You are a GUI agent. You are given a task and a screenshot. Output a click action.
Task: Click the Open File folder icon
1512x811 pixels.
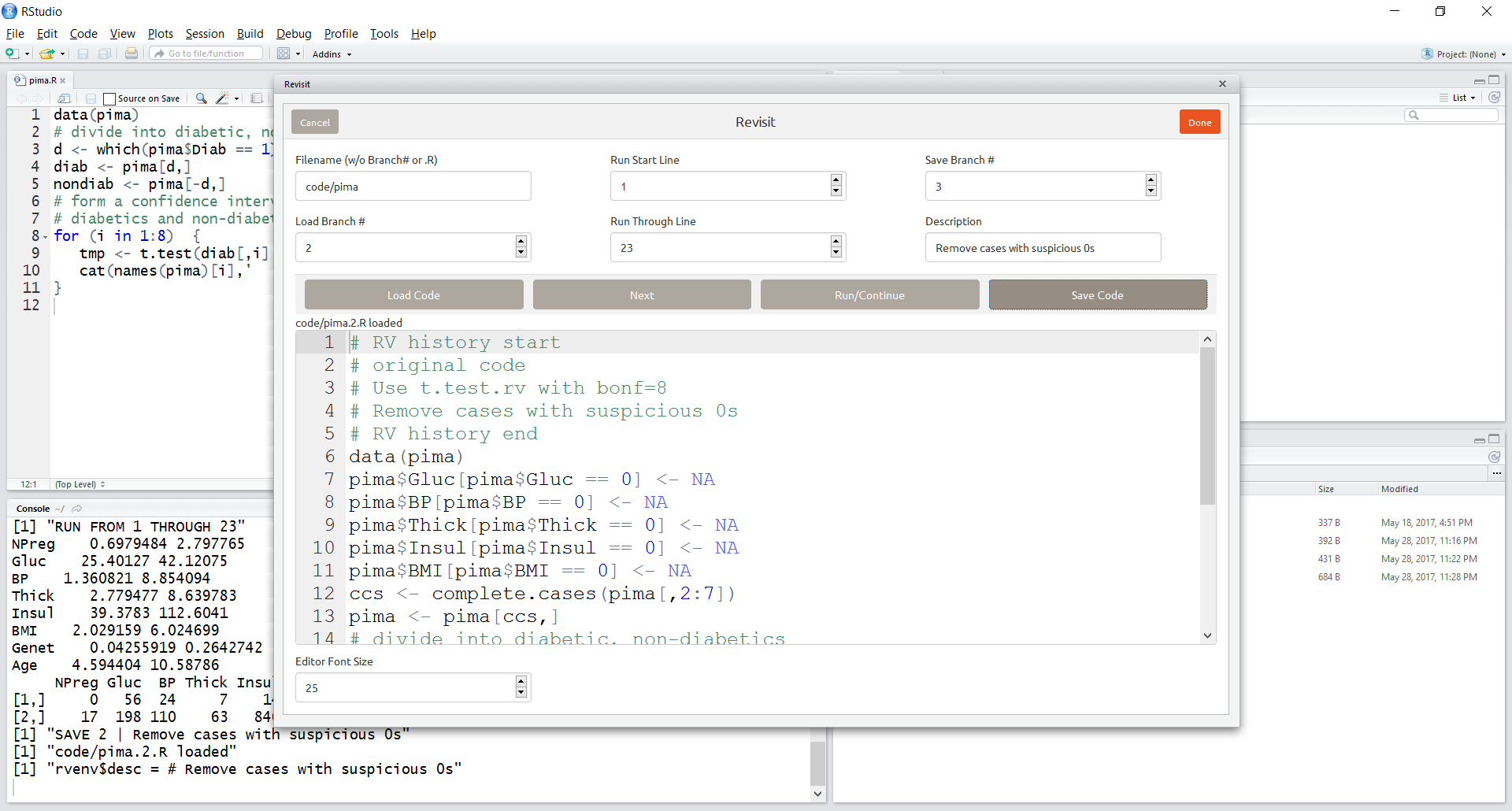[x=47, y=54]
